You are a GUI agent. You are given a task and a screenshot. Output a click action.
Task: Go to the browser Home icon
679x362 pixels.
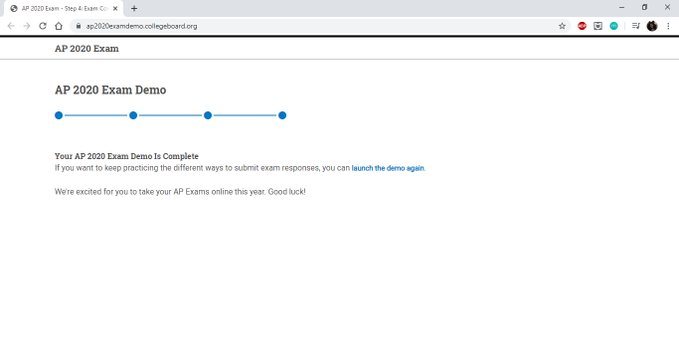58,26
